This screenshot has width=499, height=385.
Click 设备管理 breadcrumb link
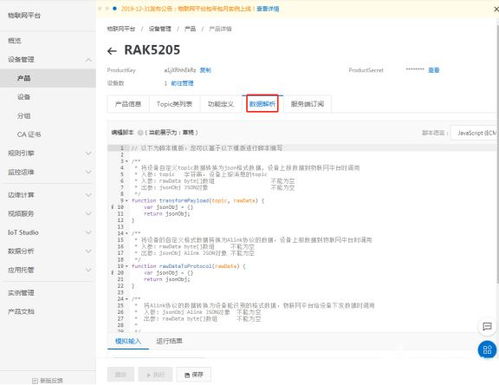(x=160, y=29)
